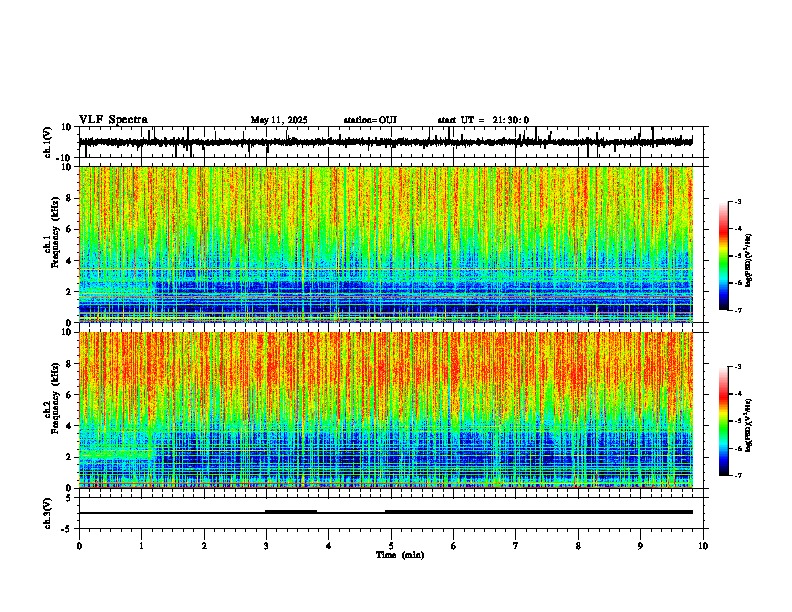Click the ch.1 spectrogram color bar
Screen dimensions: 792x612
click(x=724, y=255)
